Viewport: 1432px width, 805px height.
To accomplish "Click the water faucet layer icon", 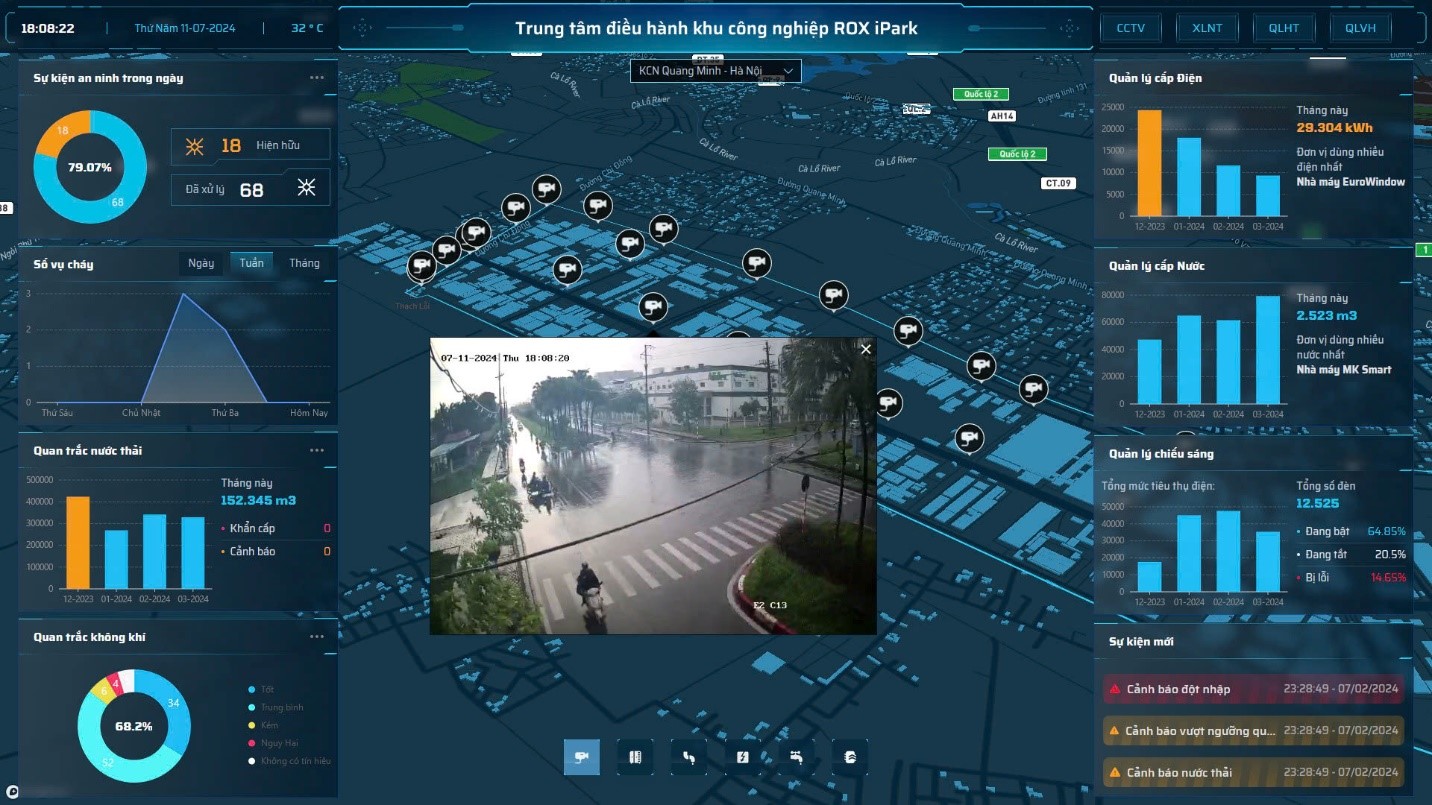I will (x=796, y=757).
